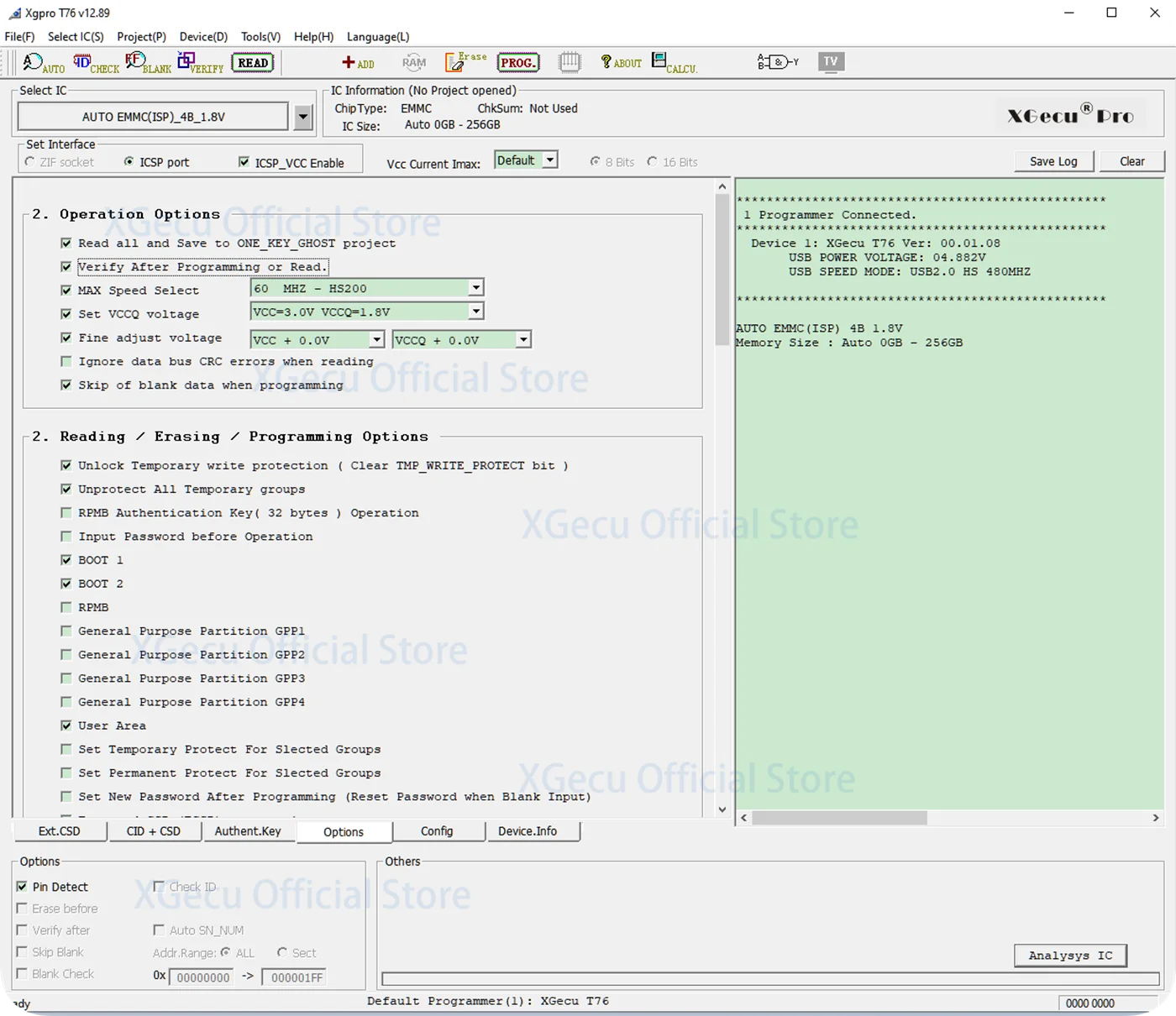Viewport: 1176px width, 1016px height.
Task: Expand the MAX Speed Select dropdown
Action: point(475,289)
